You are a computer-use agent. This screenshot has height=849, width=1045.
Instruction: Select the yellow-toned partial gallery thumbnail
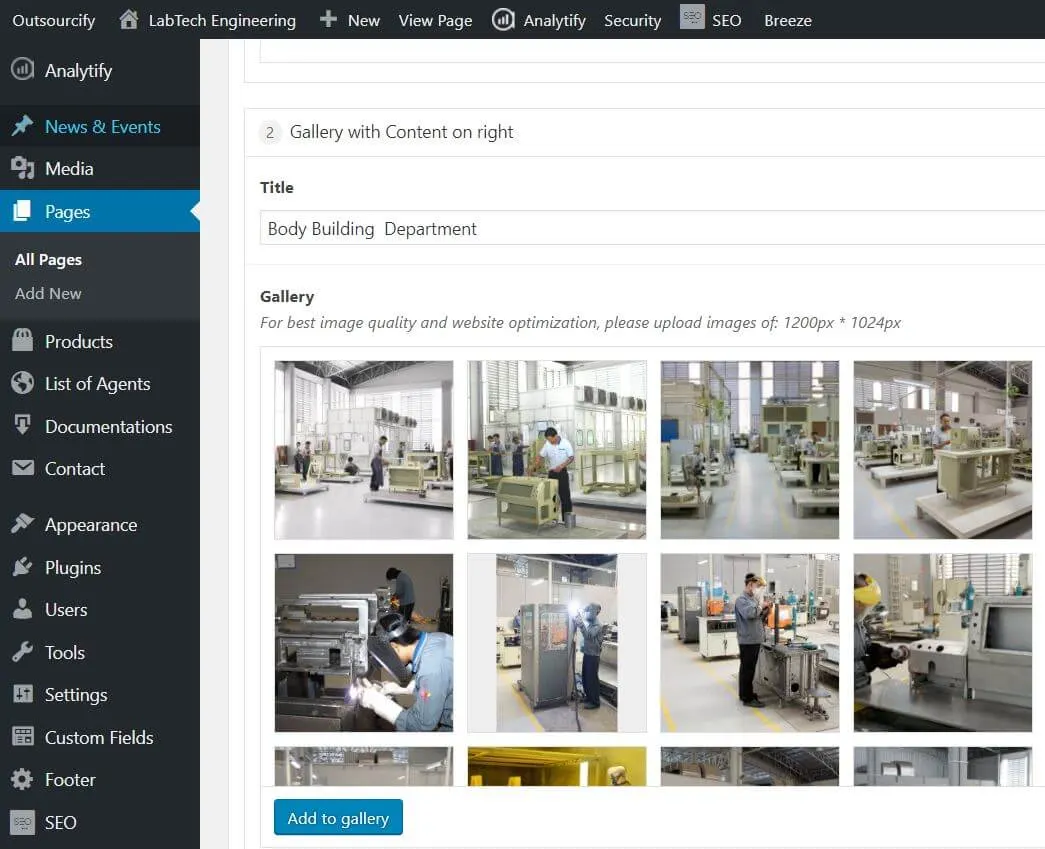coord(556,766)
